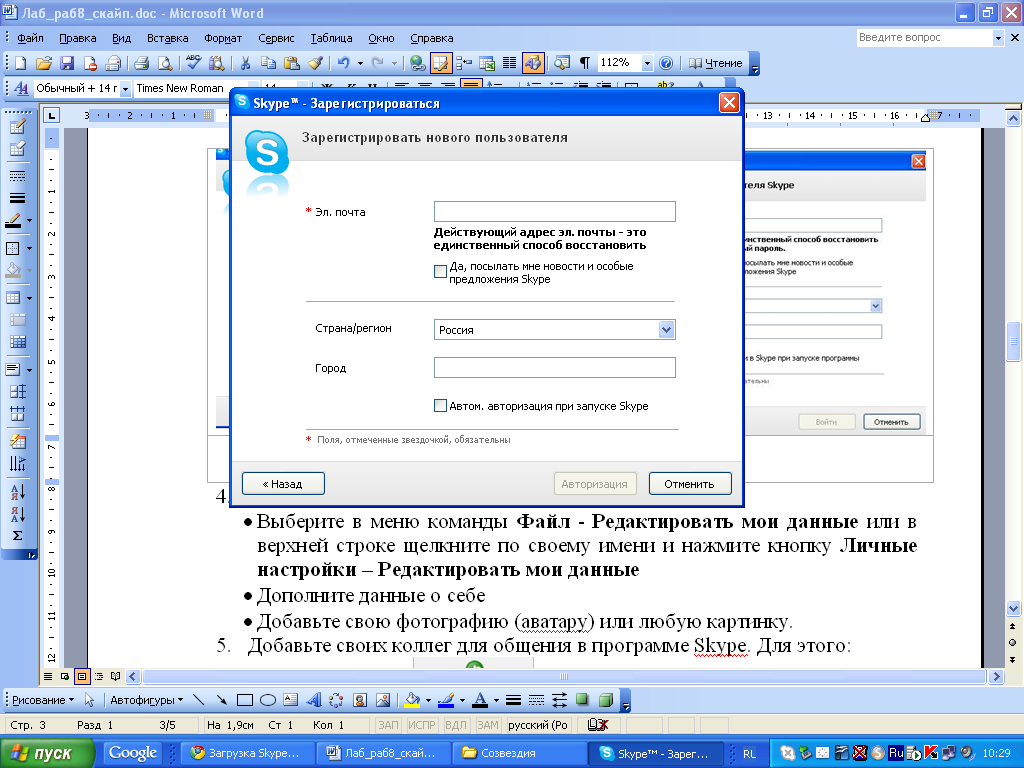The height and width of the screenshot is (768, 1024).
Task: Toggle the Tables and Borders toolbar icon
Action: [440, 63]
